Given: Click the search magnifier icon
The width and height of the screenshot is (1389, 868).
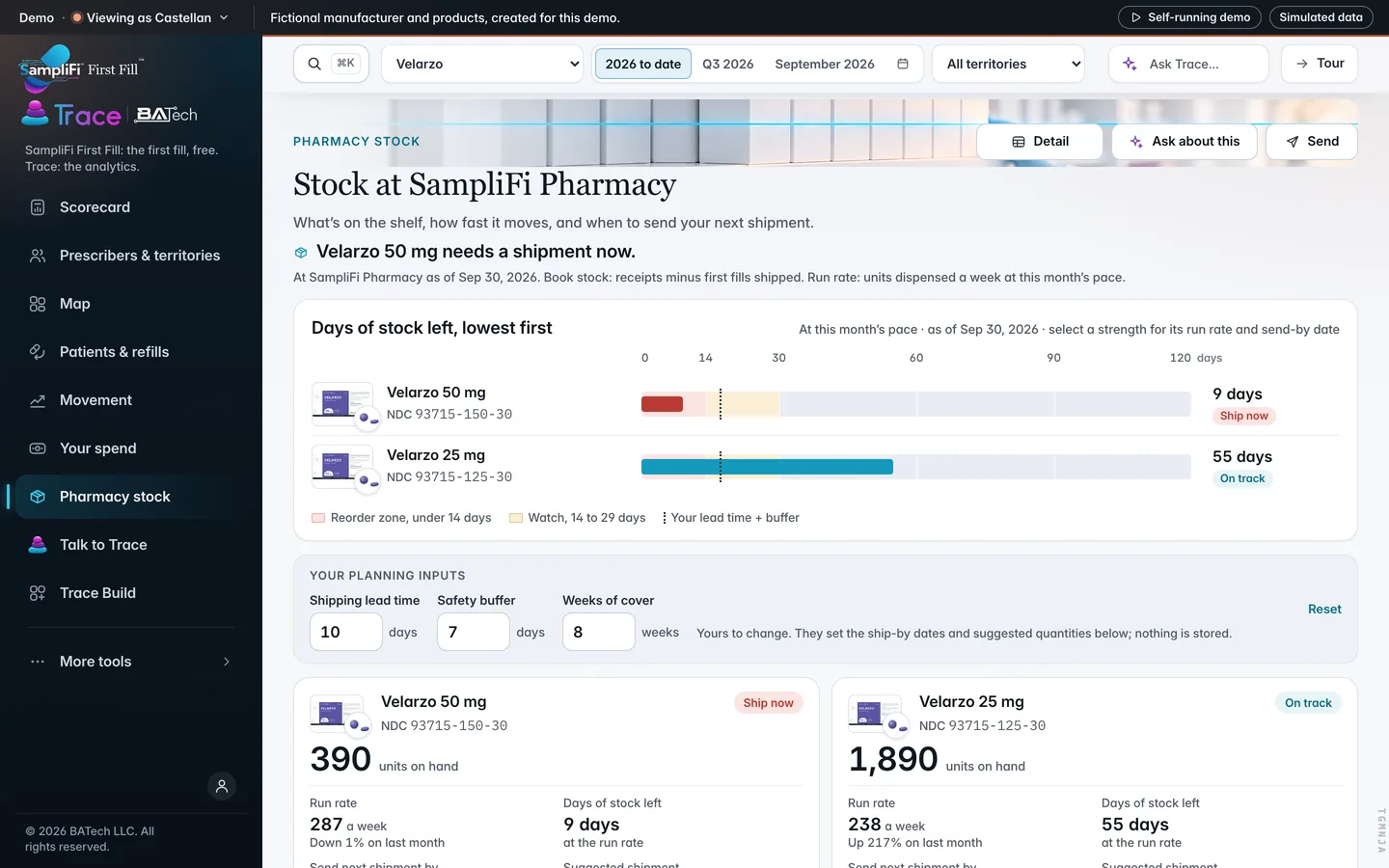Looking at the screenshot, I should pos(314,64).
